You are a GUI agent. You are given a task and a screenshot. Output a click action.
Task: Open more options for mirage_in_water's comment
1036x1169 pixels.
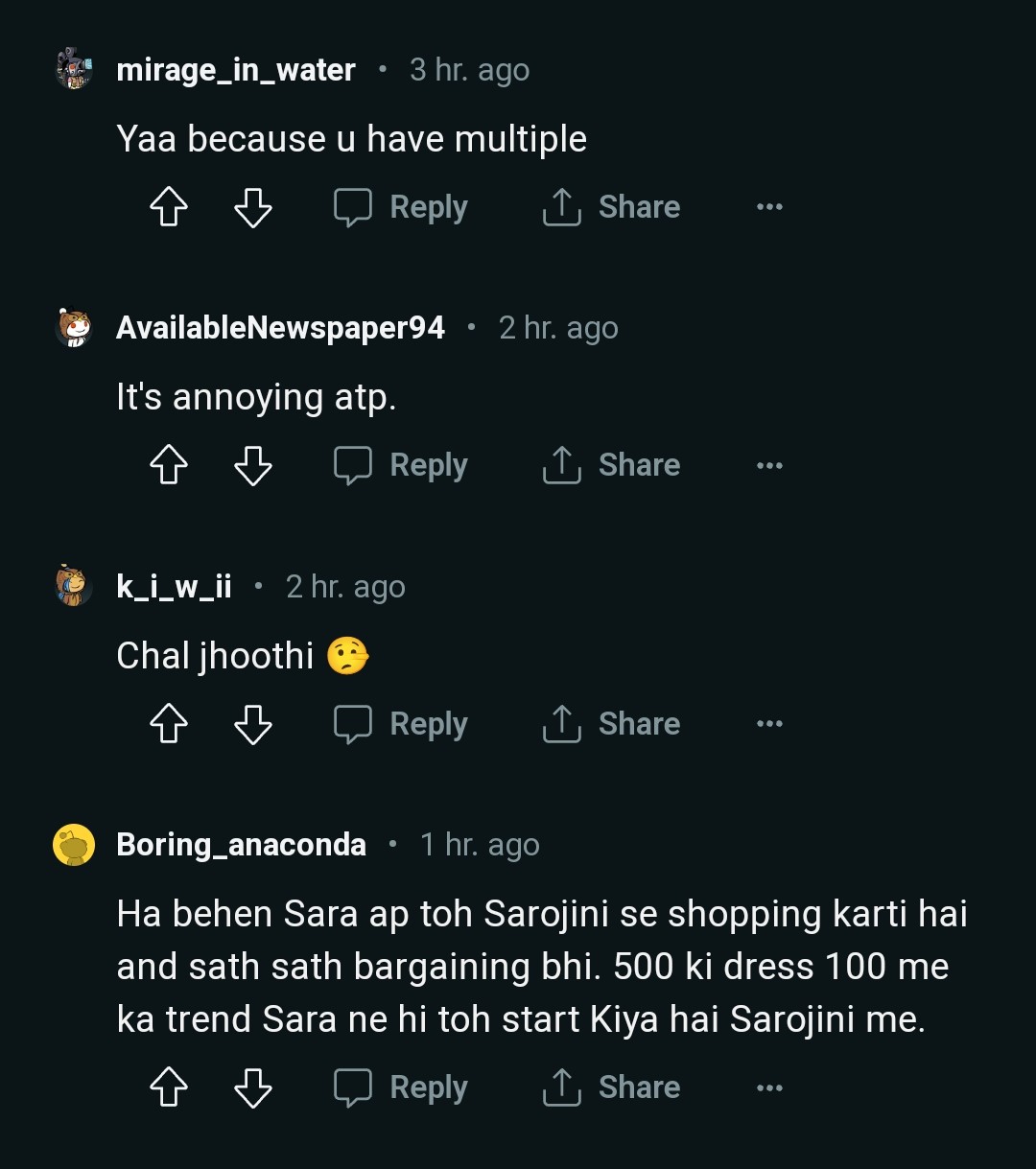pyautogui.click(x=769, y=207)
